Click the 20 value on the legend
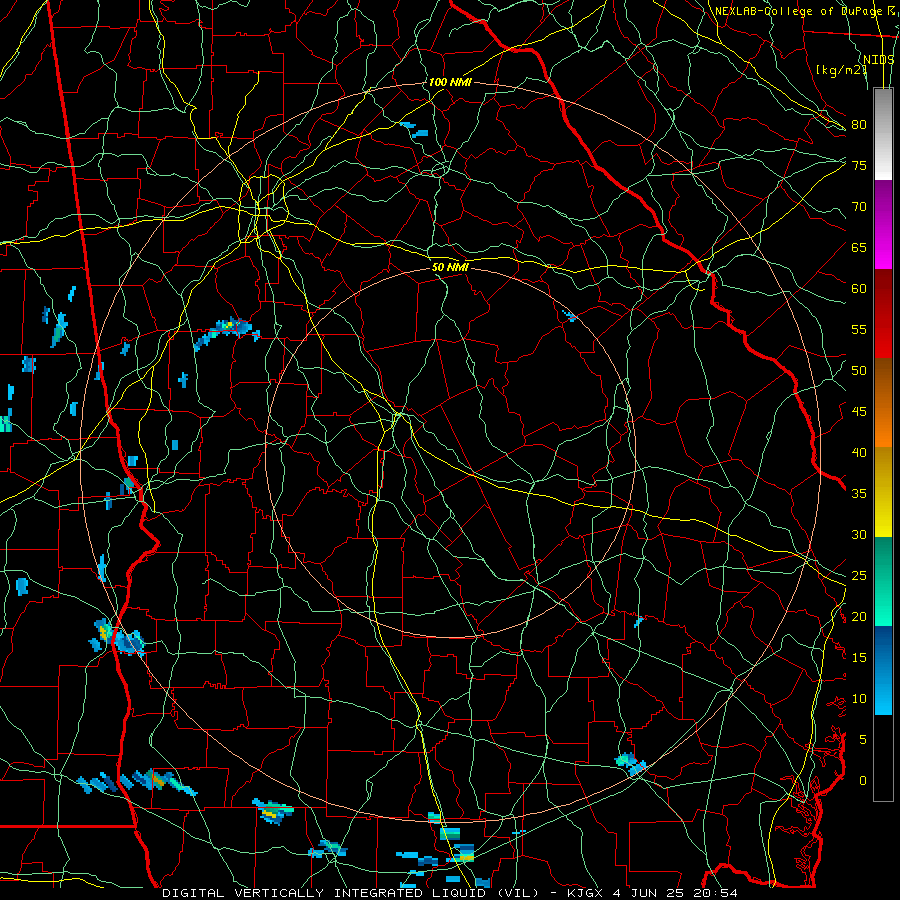The image size is (900, 900). point(859,616)
